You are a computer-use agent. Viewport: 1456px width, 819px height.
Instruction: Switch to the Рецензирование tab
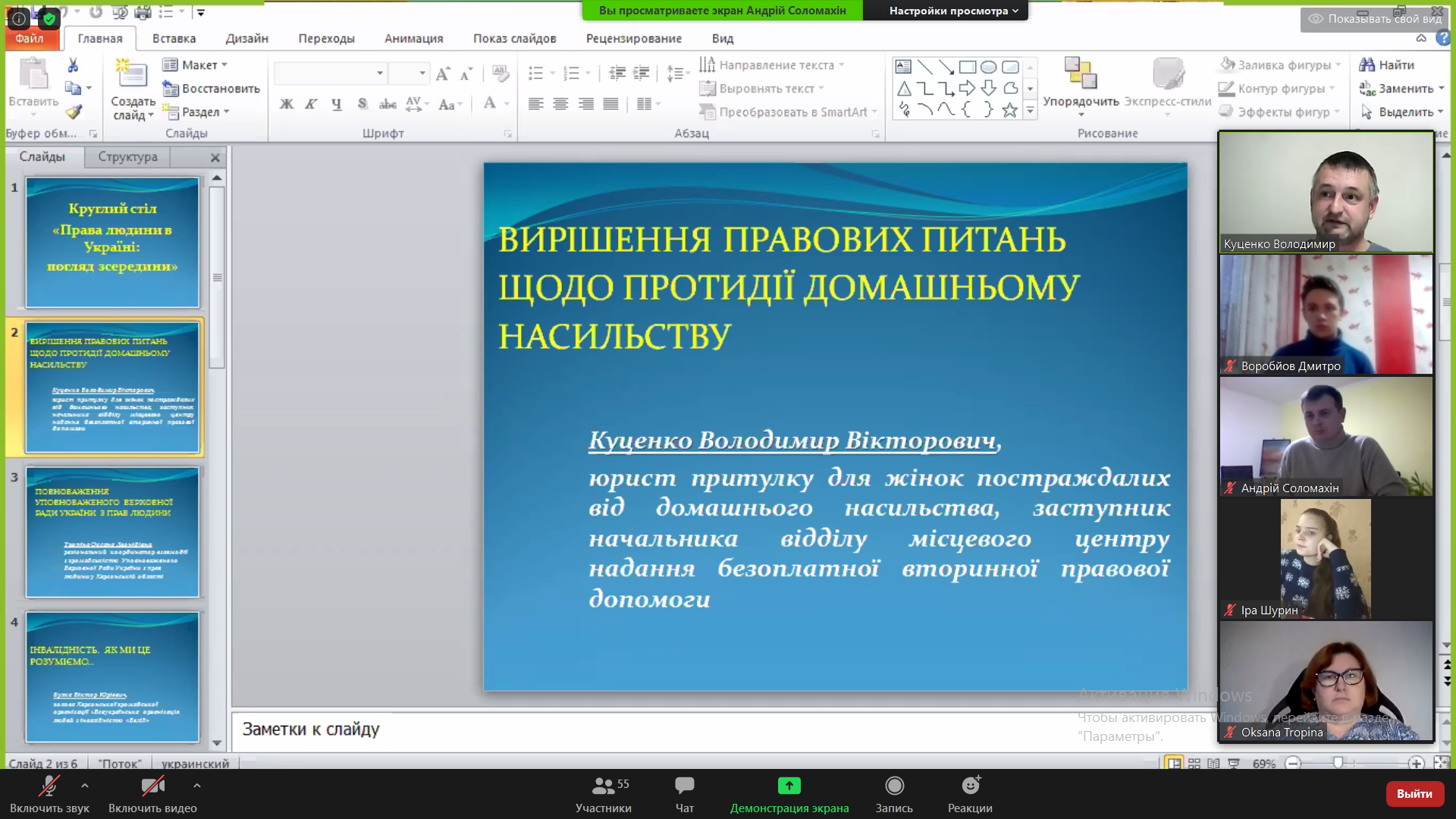633,39
